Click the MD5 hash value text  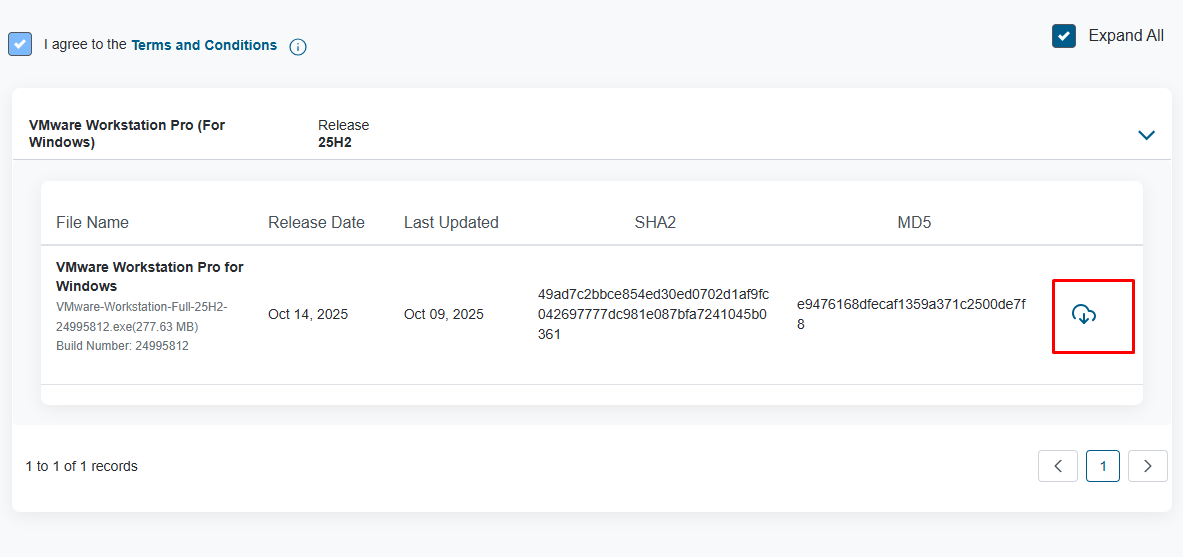(x=910, y=314)
